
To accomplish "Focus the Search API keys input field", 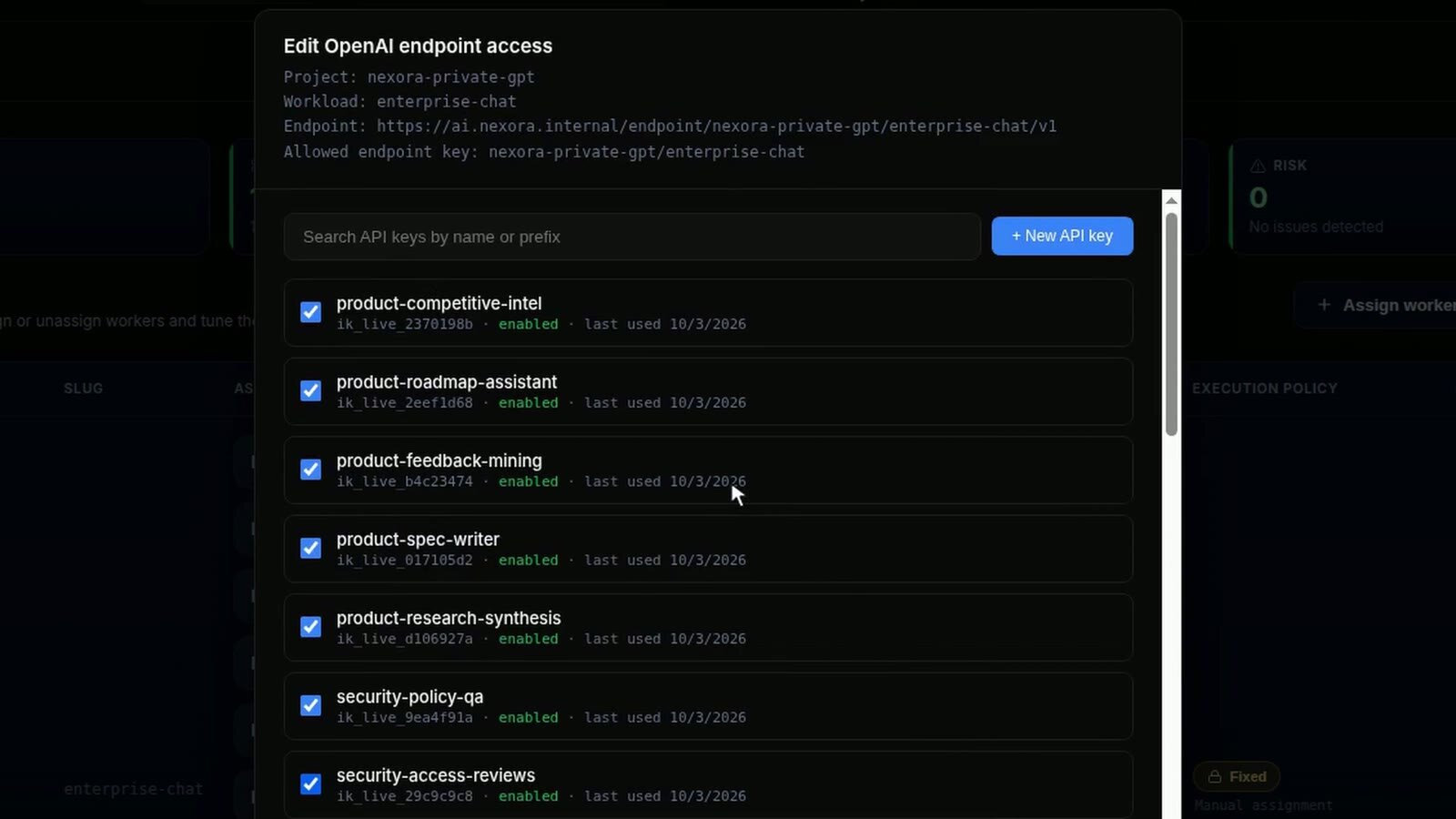I will pos(632,237).
